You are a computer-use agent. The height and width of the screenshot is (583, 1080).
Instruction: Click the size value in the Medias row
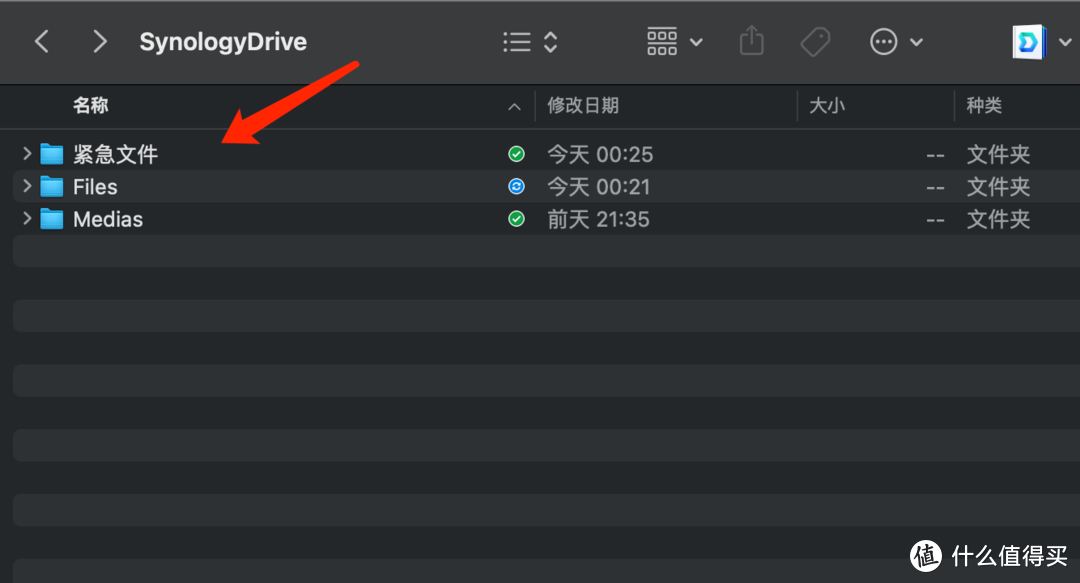click(x=935, y=221)
